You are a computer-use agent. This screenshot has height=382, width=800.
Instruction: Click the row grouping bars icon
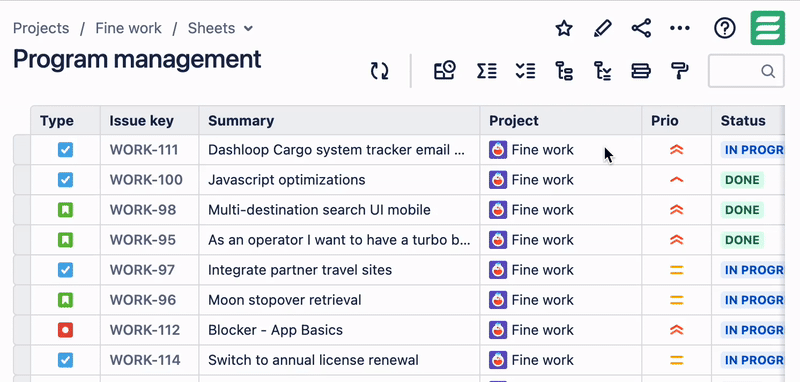point(641,71)
